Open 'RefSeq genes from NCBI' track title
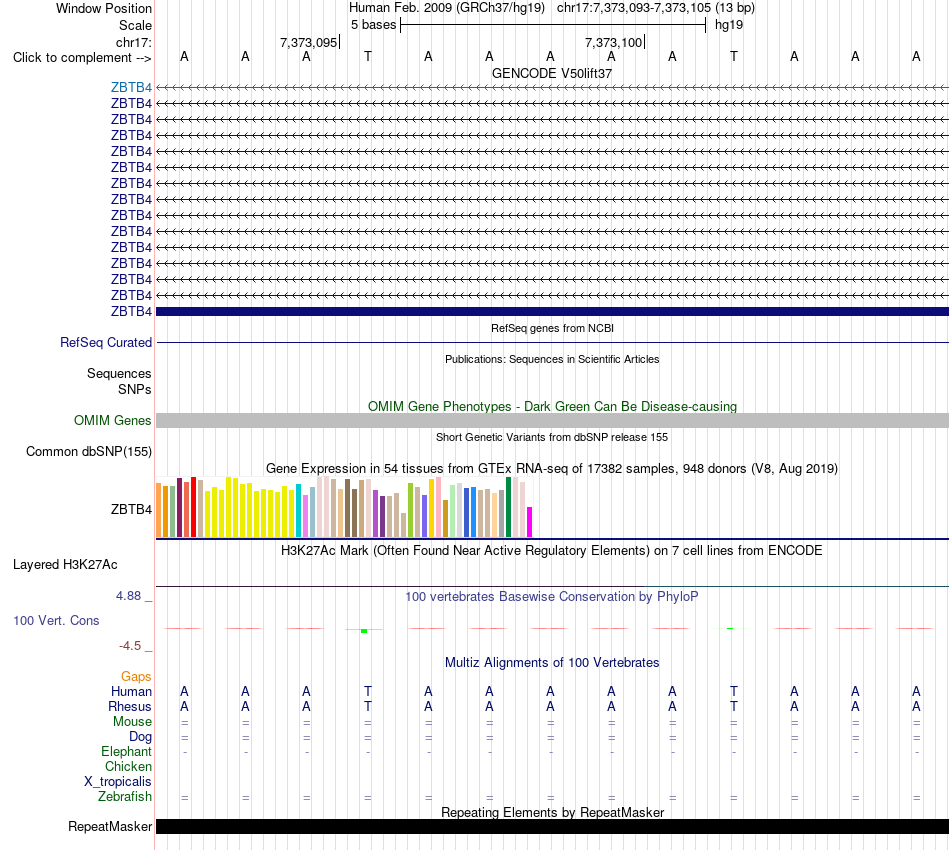Image resolution: width=950 pixels, height=850 pixels. tap(552, 328)
